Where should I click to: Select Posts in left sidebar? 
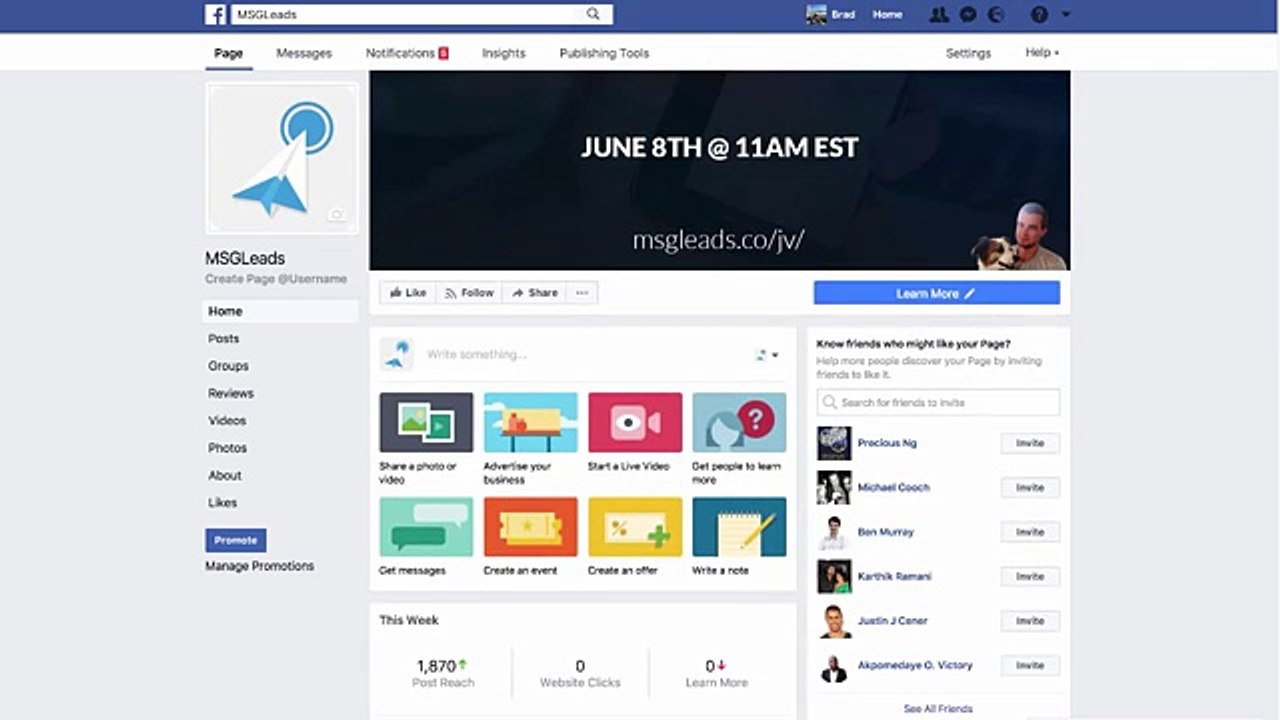pyautogui.click(x=224, y=338)
